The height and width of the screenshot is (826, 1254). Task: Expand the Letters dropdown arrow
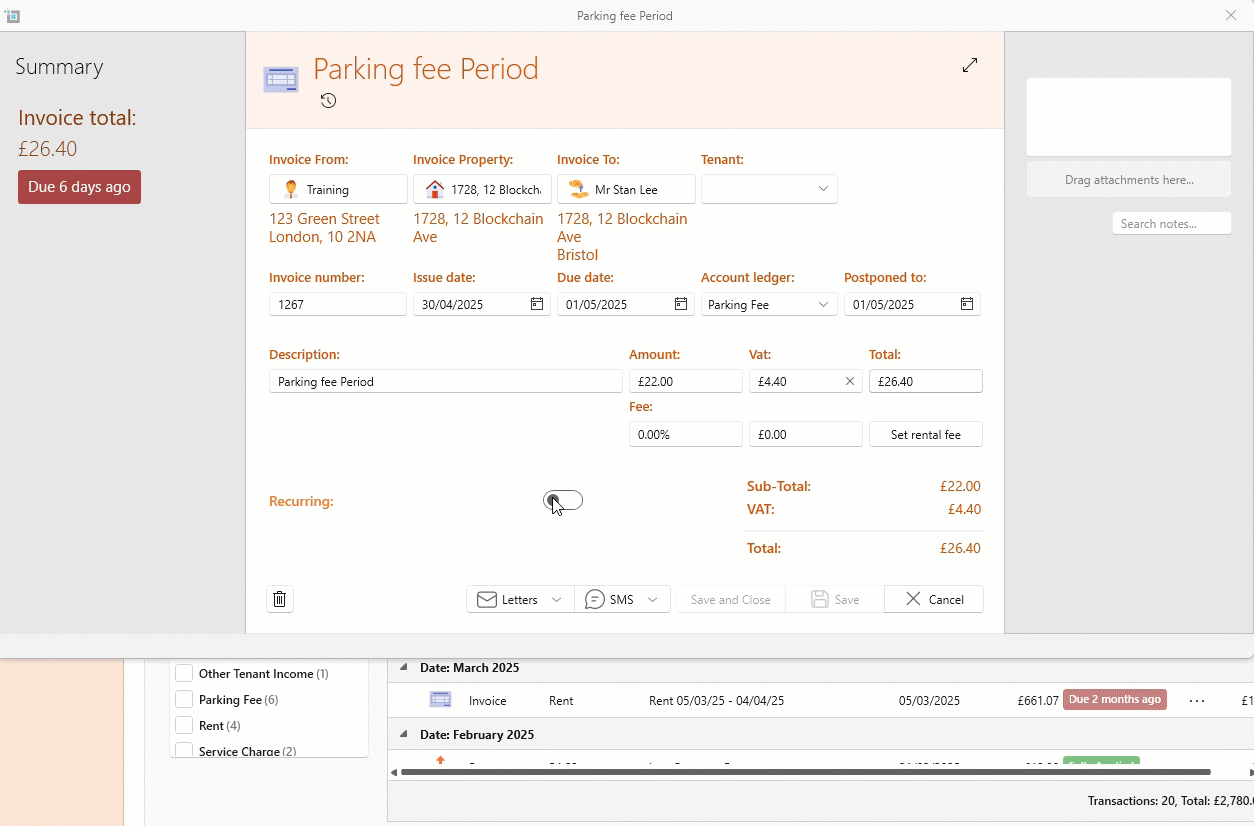(x=557, y=599)
